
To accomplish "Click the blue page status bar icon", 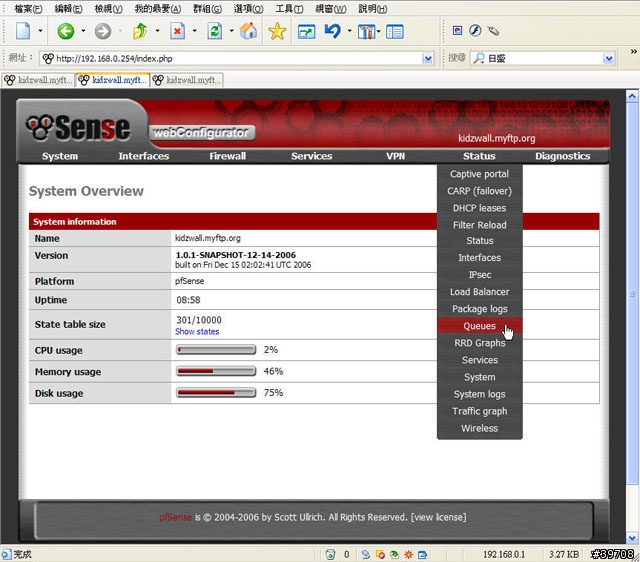I will pos(422,554).
